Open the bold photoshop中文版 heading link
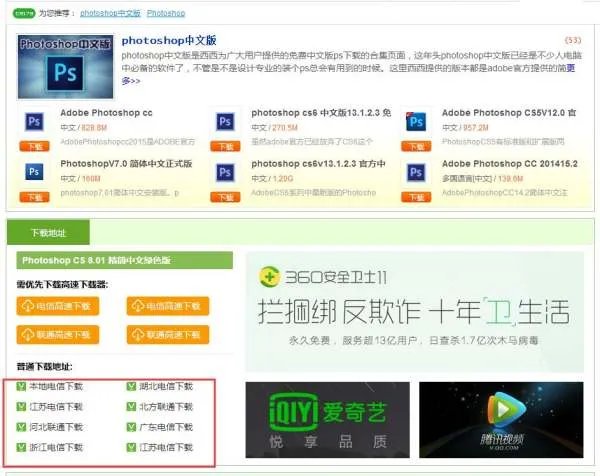Viewport: 600px width, 476px height. click(169, 41)
